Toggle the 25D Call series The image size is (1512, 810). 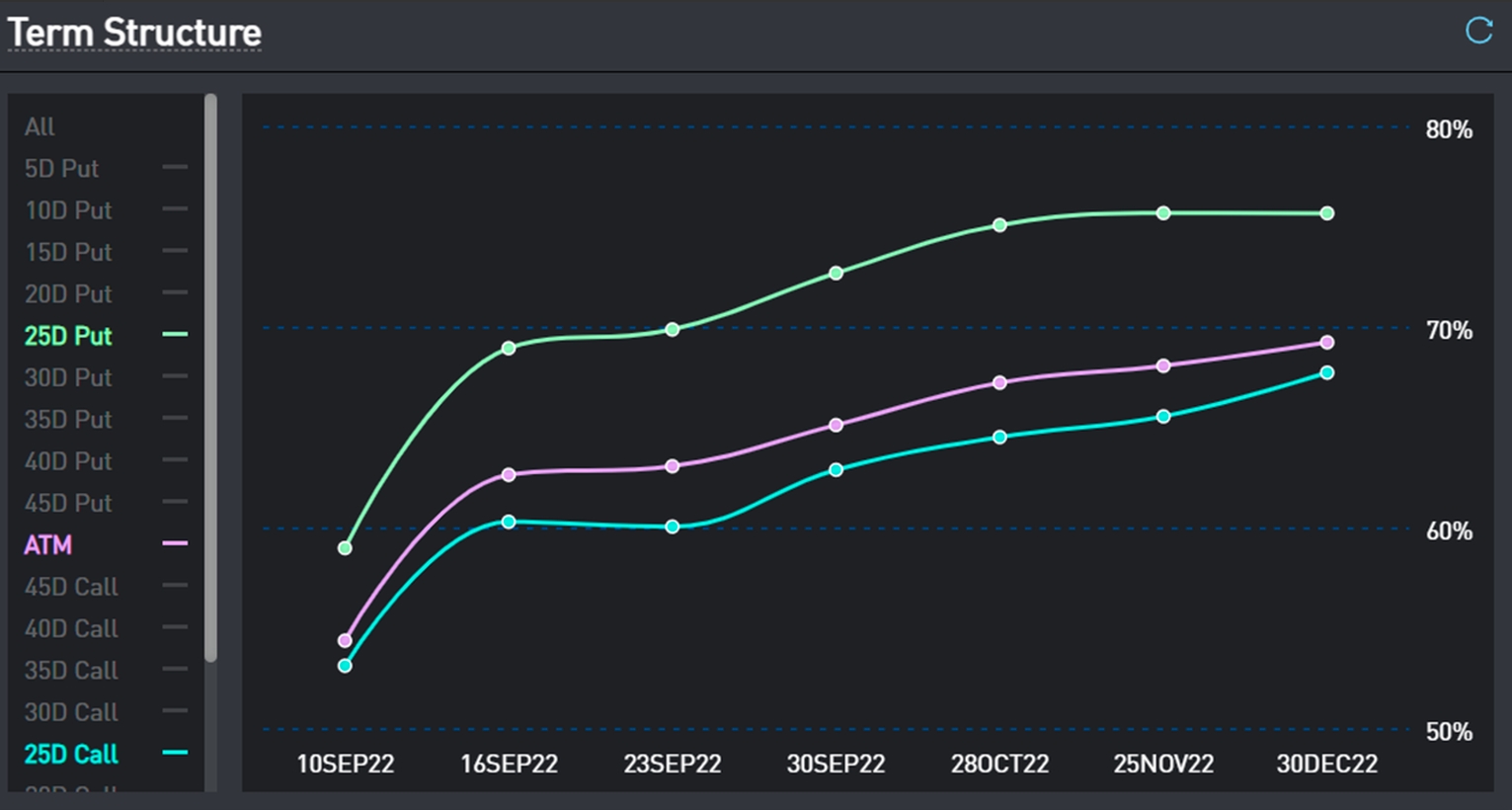point(71,755)
